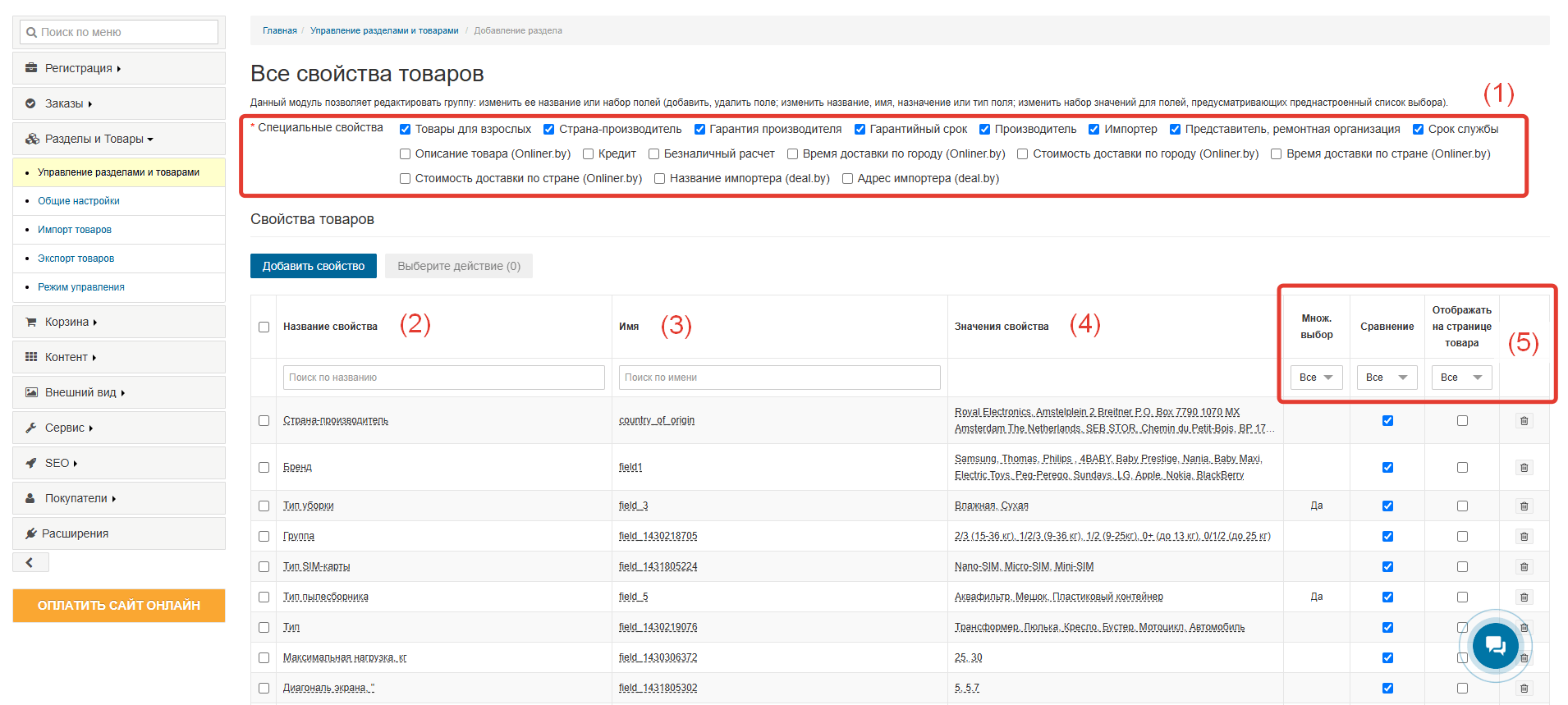Enable Отображать на странице for Группа row

(1462, 536)
